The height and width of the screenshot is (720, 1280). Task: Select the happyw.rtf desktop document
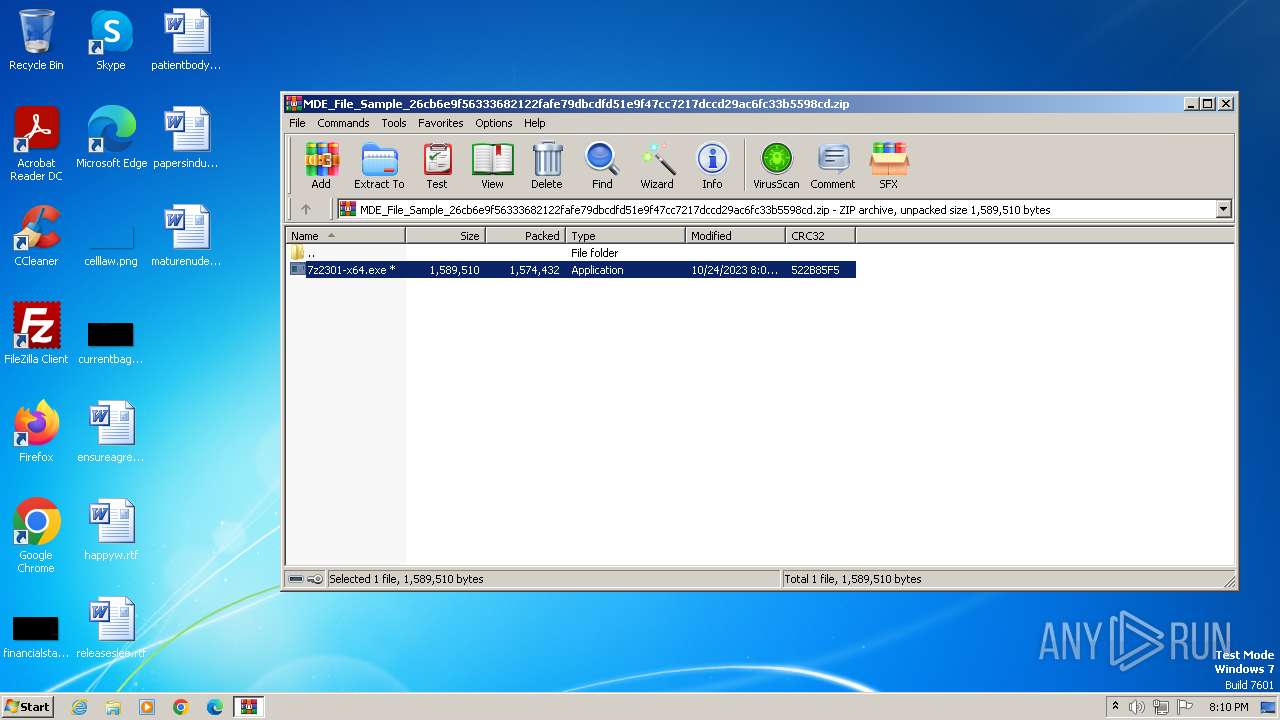(x=111, y=530)
